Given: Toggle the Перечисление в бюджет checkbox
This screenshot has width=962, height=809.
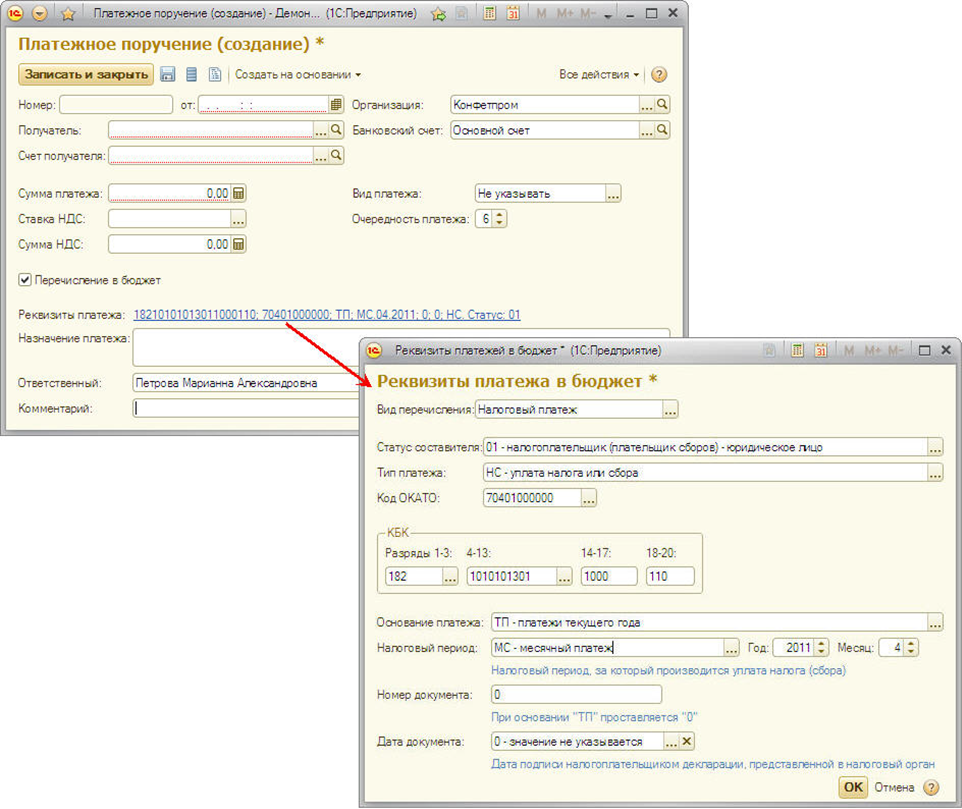Looking at the screenshot, I should [25, 280].
